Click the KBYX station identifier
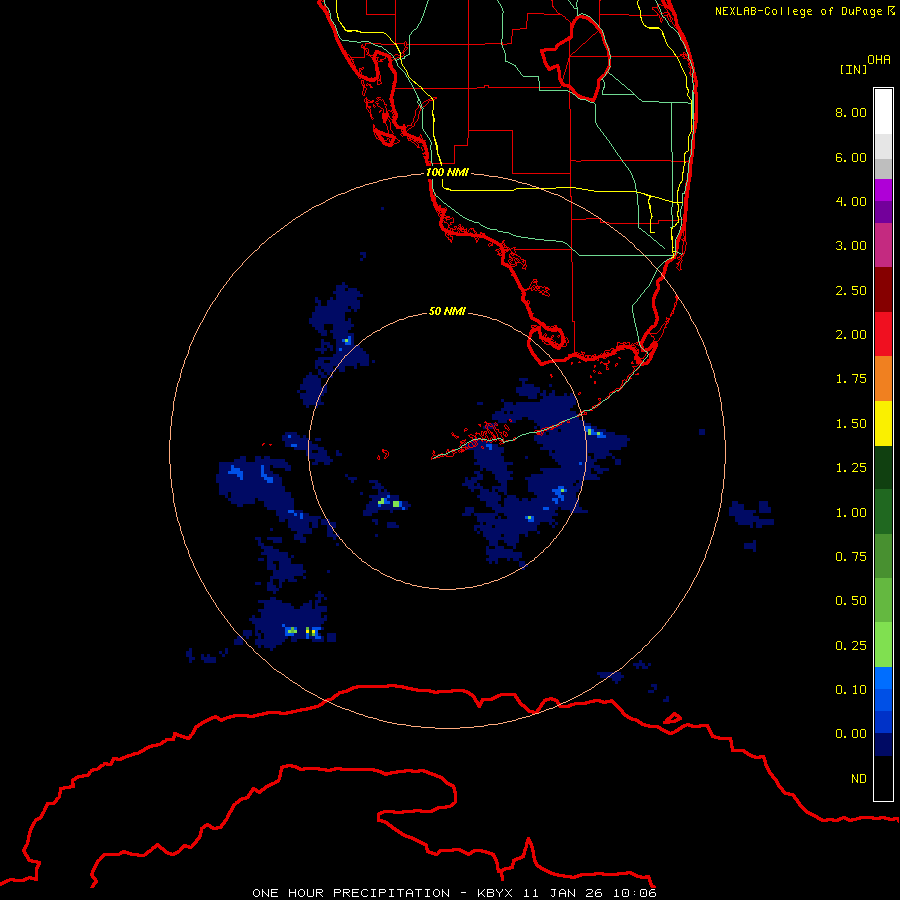The width and height of the screenshot is (900, 900). point(494,893)
